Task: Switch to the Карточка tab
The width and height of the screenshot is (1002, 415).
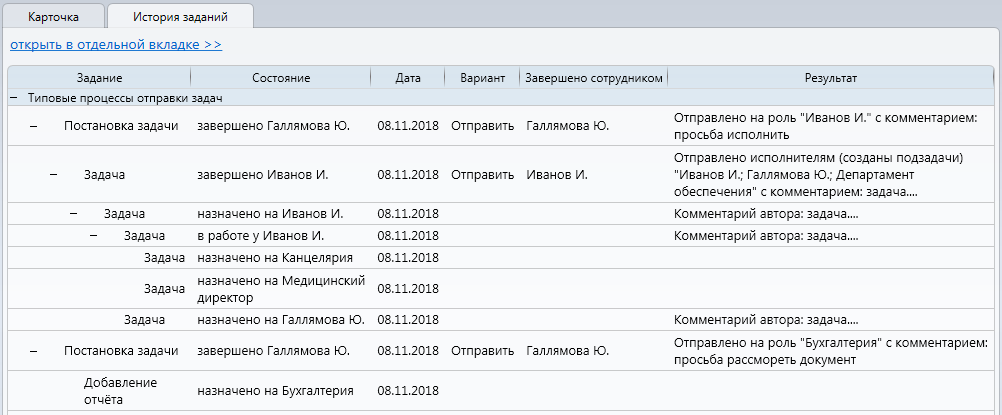Action: click(54, 16)
